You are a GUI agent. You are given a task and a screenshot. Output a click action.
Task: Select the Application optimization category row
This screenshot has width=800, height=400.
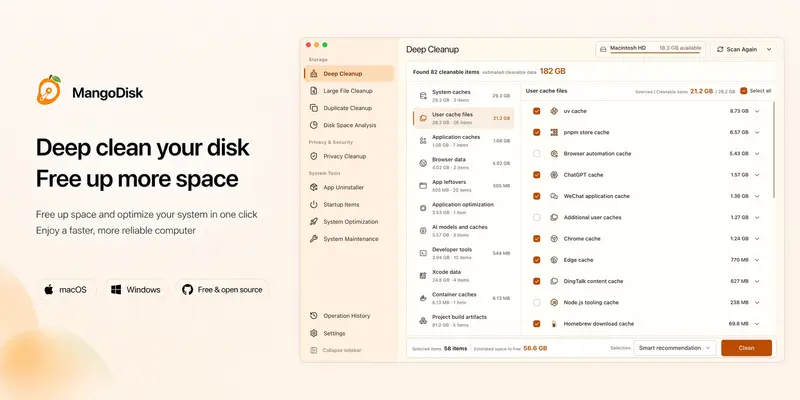(463, 208)
